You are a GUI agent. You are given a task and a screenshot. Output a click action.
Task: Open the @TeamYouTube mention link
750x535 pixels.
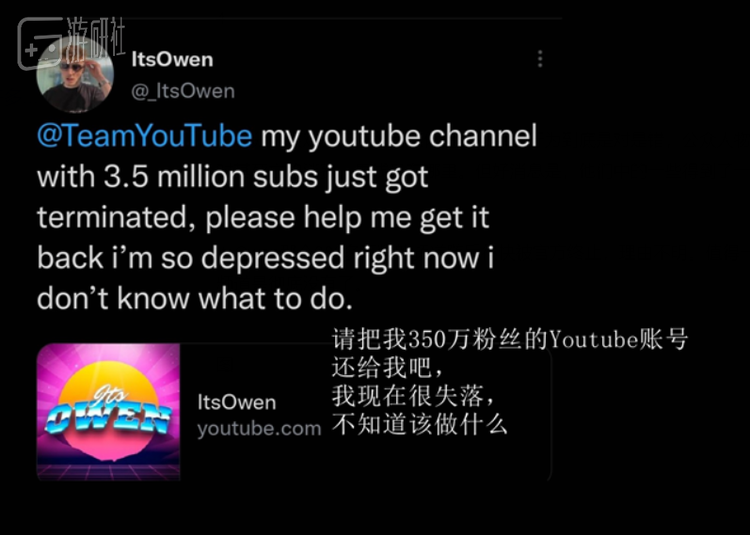[144, 136]
